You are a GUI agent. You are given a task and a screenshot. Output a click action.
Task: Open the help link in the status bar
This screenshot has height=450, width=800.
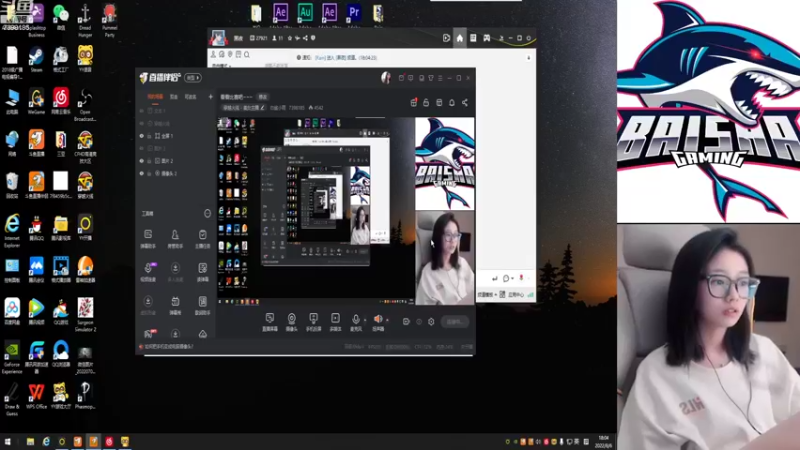[169, 347]
